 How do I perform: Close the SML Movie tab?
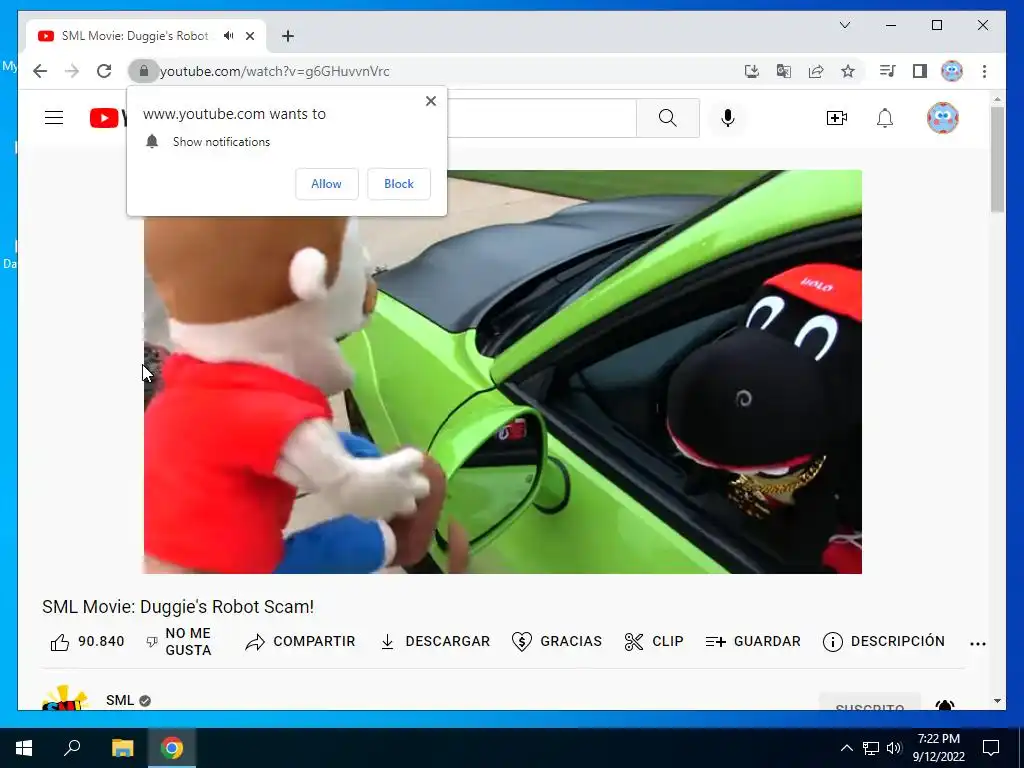tap(249, 36)
